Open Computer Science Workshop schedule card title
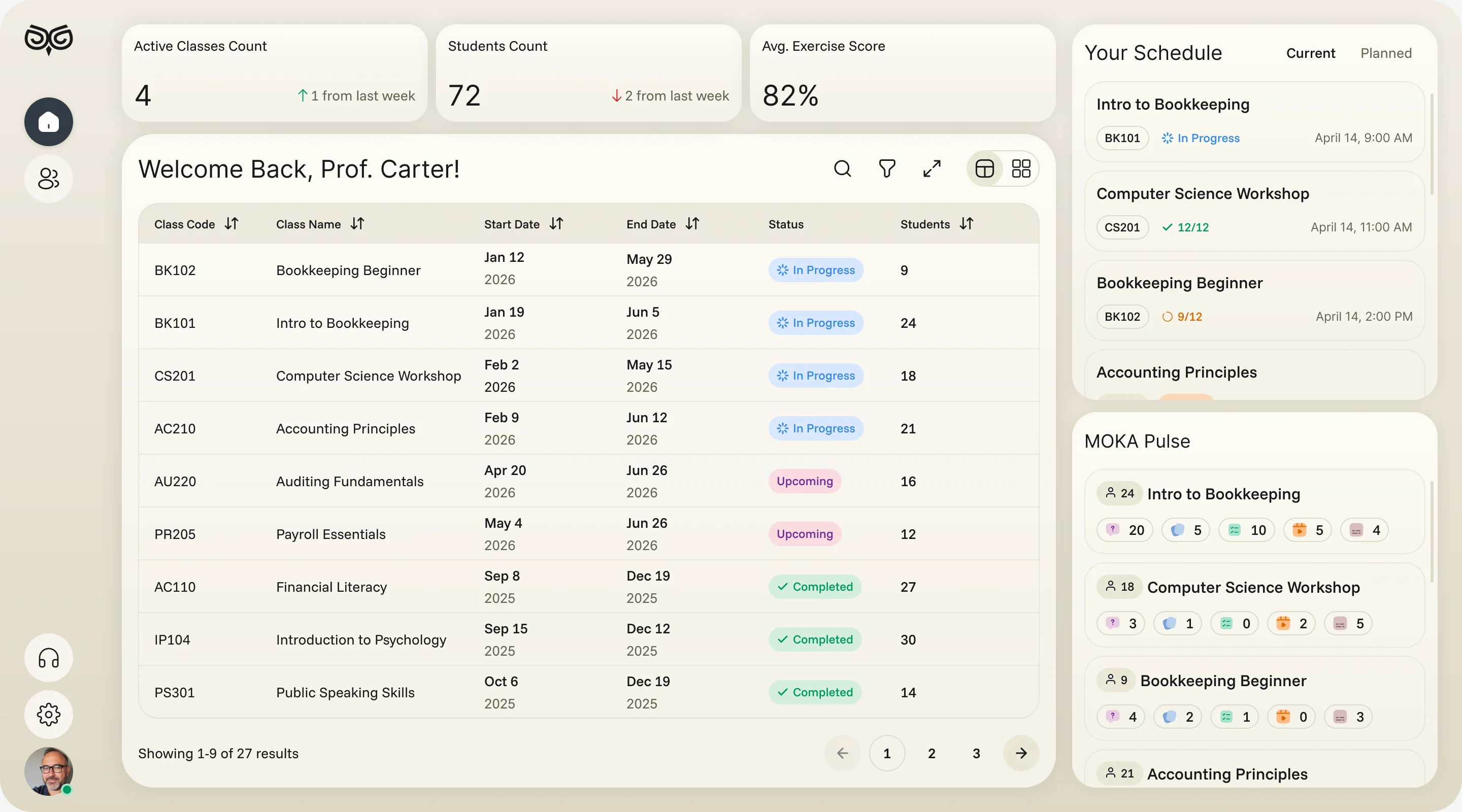The image size is (1462, 812). 1203,193
